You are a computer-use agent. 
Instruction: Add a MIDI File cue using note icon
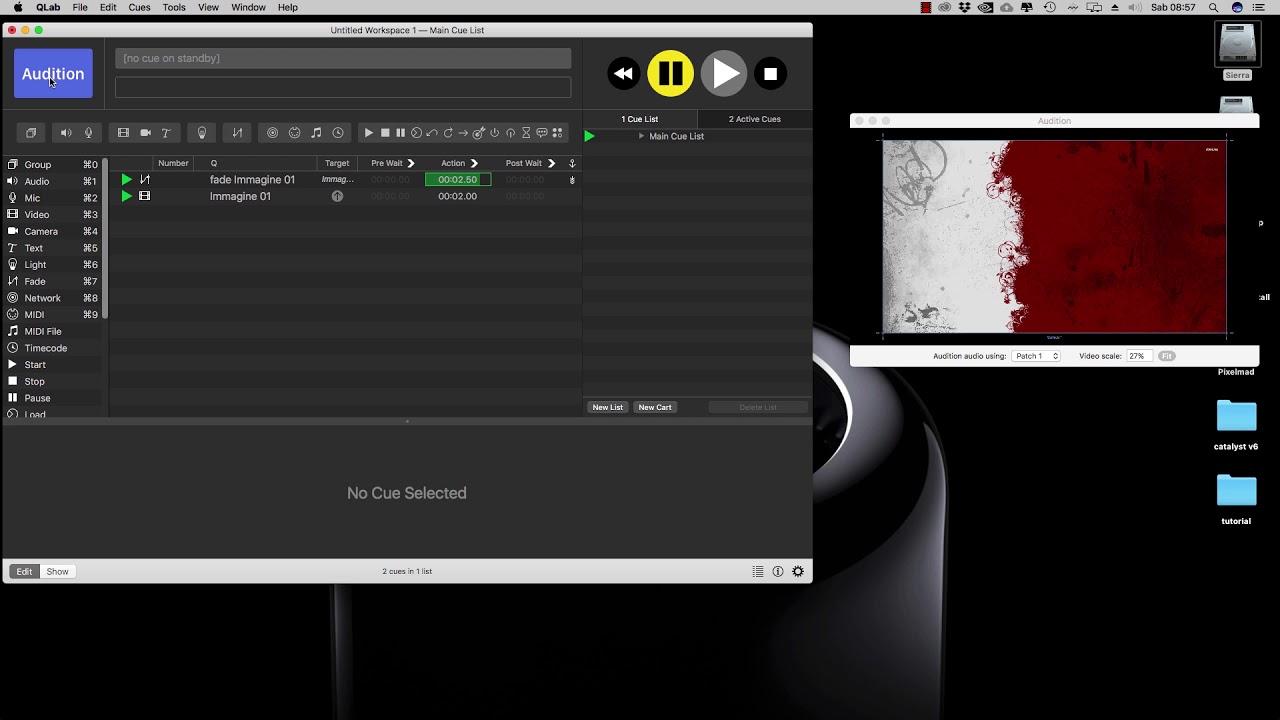coord(316,133)
